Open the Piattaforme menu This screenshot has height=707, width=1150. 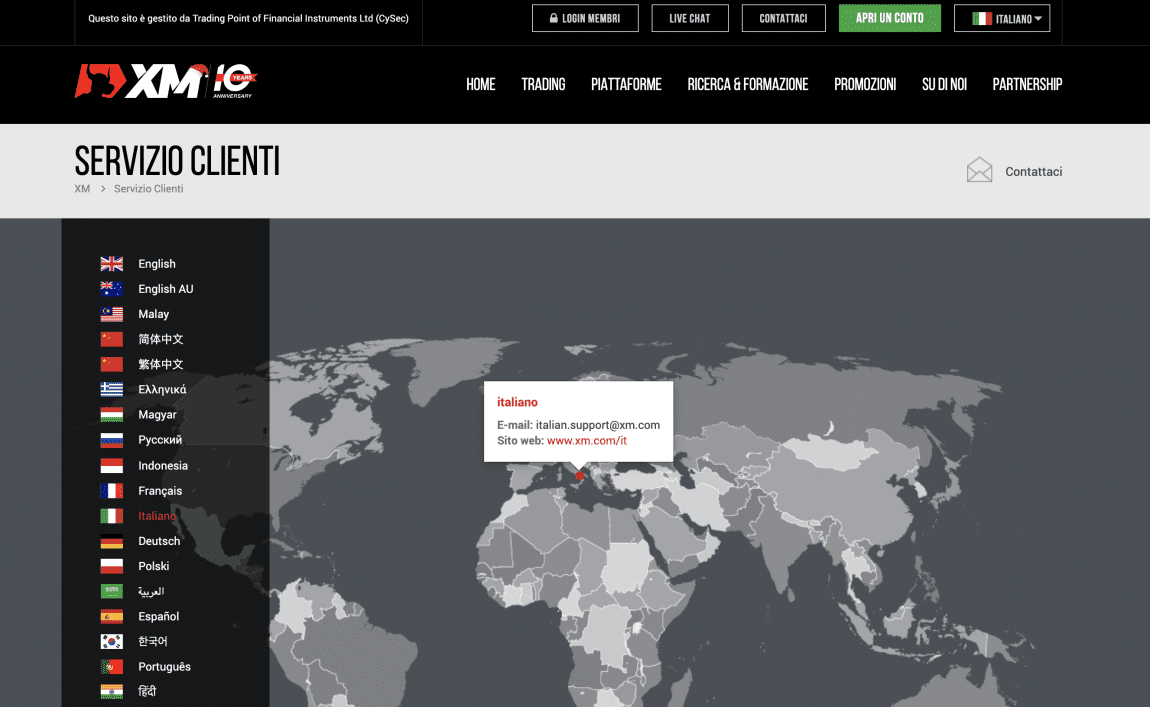click(x=626, y=85)
